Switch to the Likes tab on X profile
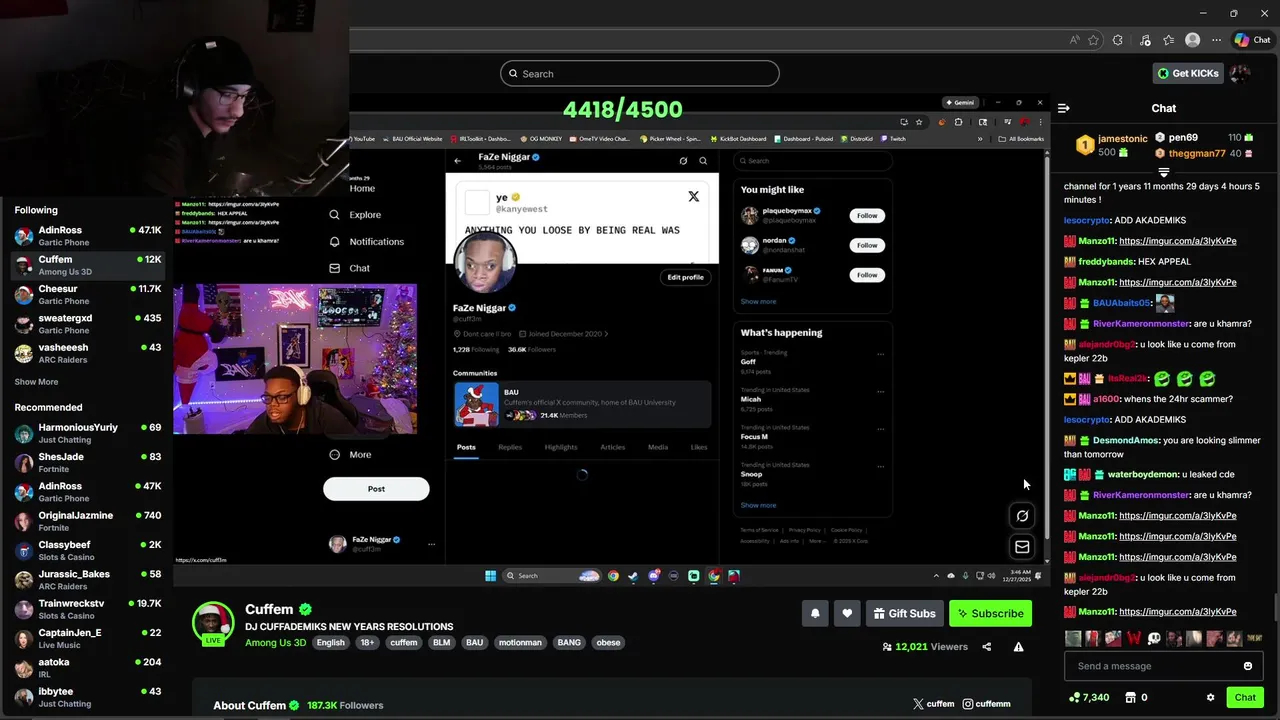Image resolution: width=1280 pixels, height=720 pixels. click(x=699, y=447)
